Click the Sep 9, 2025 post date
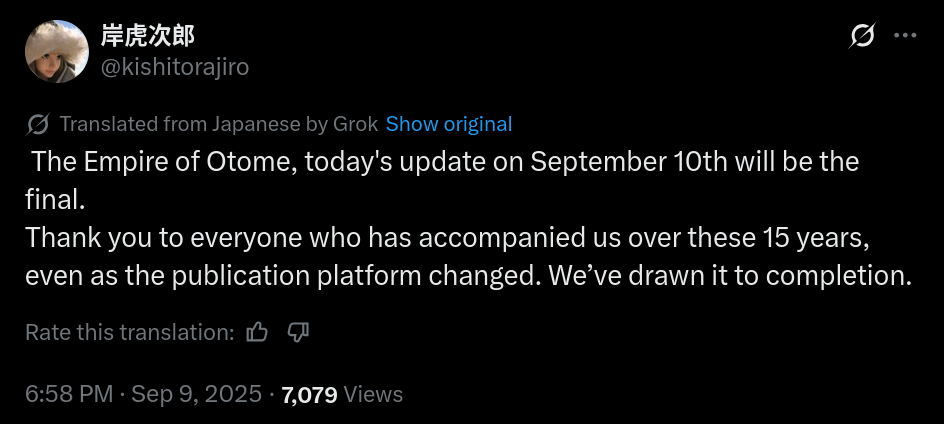This screenshot has height=424, width=944. [194, 394]
